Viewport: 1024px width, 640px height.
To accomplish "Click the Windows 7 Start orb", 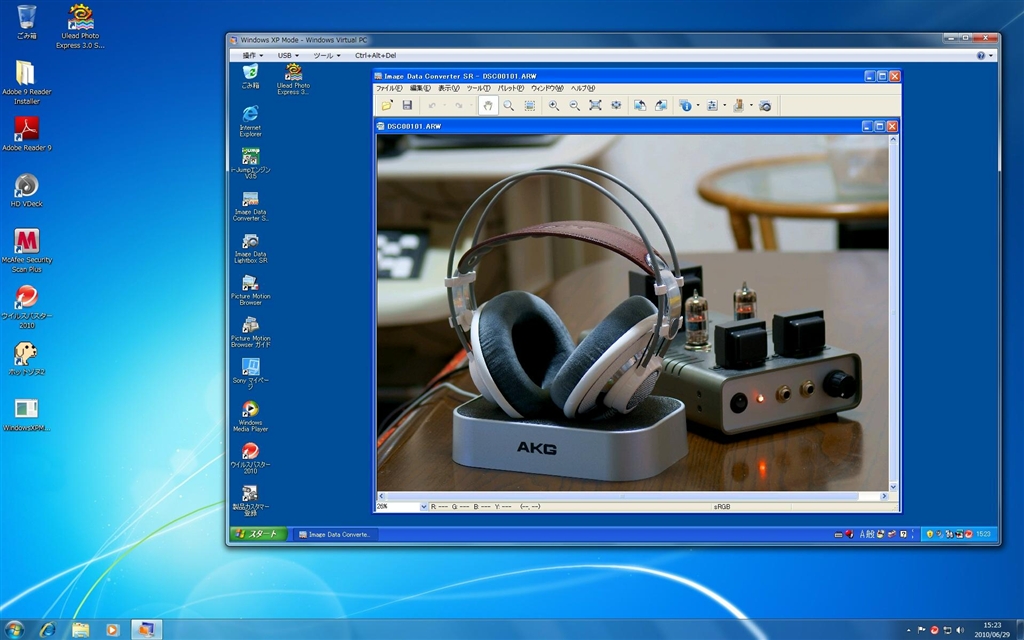I will pyautogui.click(x=14, y=630).
